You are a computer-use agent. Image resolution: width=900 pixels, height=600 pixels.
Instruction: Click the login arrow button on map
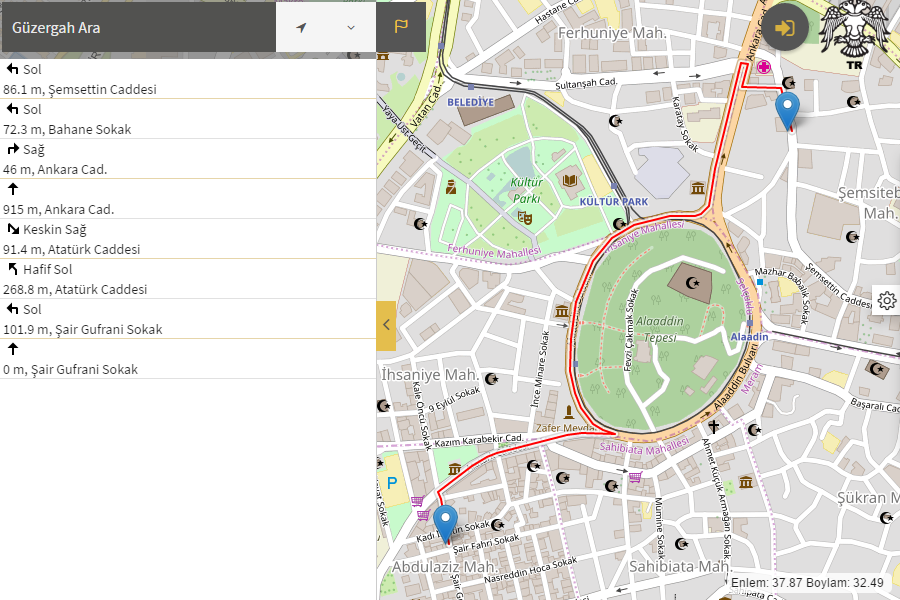(x=785, y=27)
